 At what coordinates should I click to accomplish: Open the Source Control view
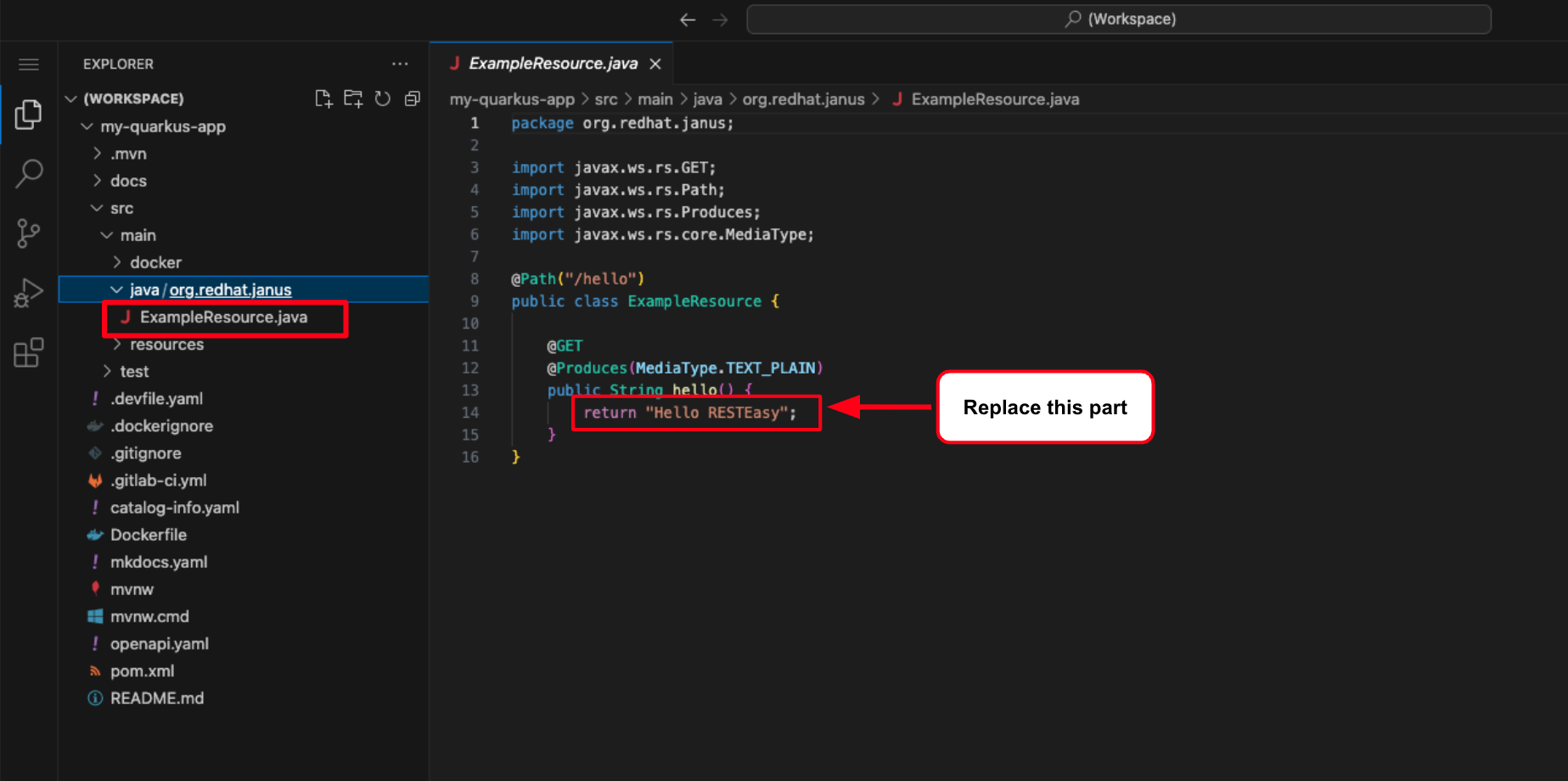29,233
